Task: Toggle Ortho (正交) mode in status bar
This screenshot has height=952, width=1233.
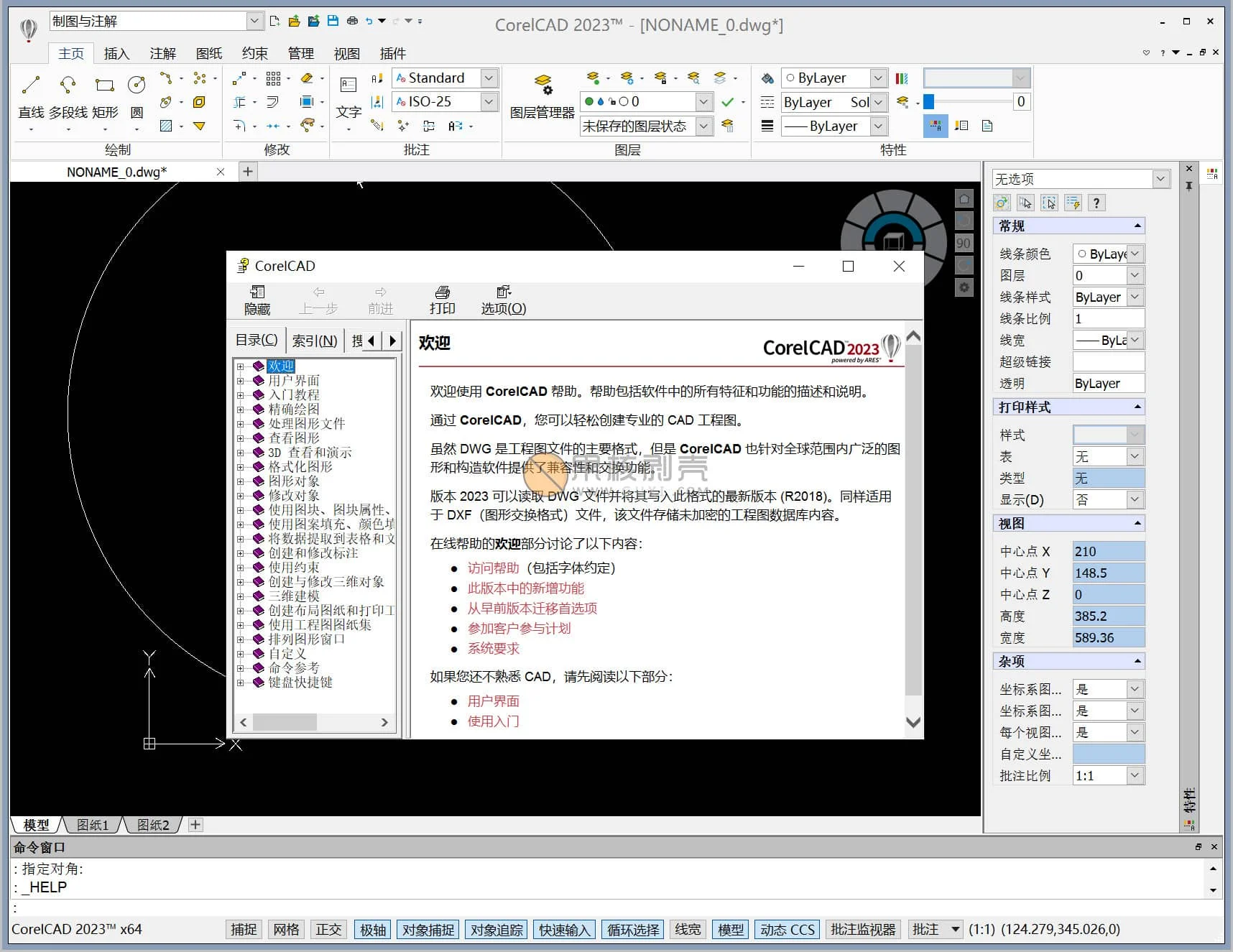Action: click(x=328, y=929)
